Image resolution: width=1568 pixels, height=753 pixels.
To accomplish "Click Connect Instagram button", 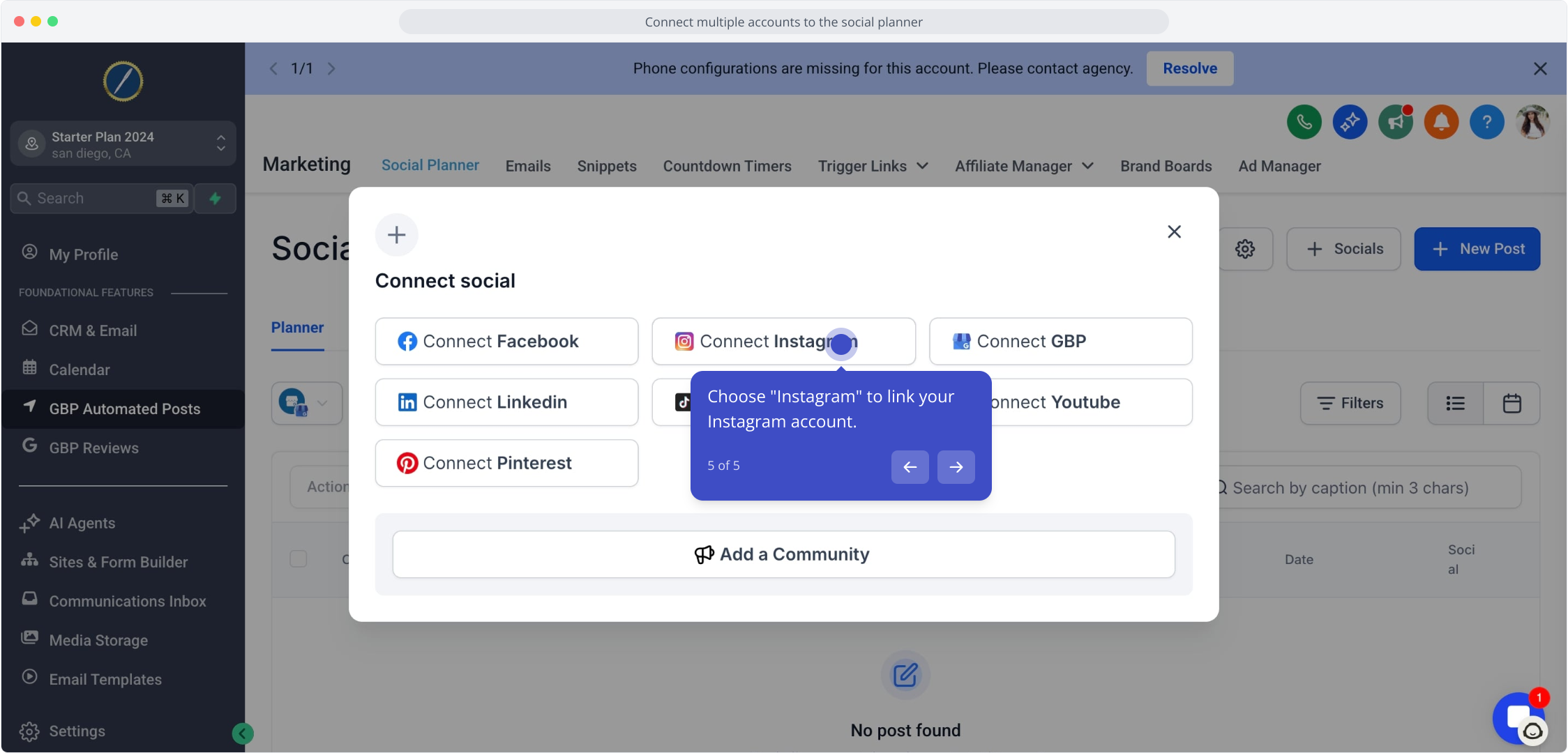I will (x=784, y=342).
